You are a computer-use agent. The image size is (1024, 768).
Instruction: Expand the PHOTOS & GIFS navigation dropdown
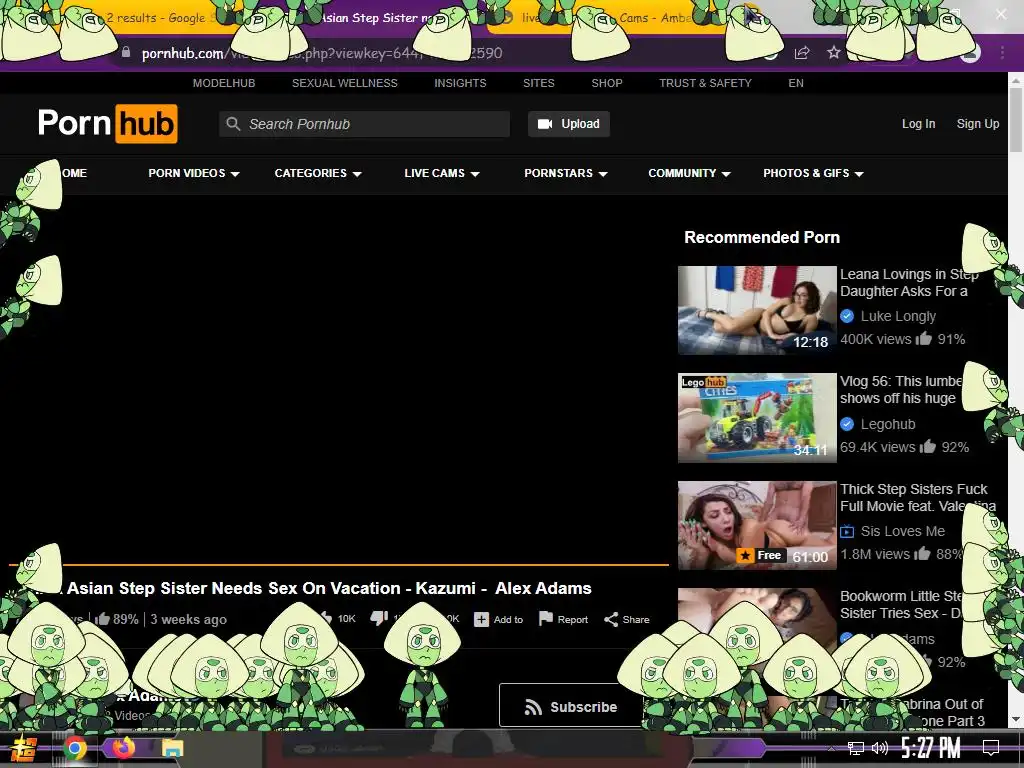[x=814, y=173]
